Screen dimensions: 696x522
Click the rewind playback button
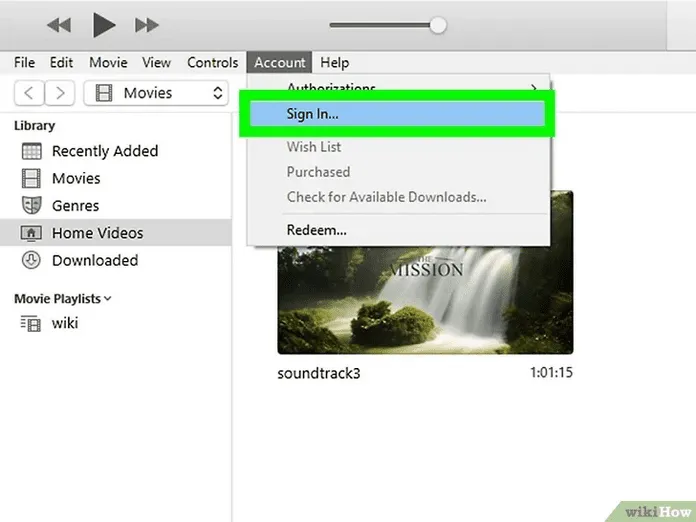pyautogui.click(x=58, y=24)
